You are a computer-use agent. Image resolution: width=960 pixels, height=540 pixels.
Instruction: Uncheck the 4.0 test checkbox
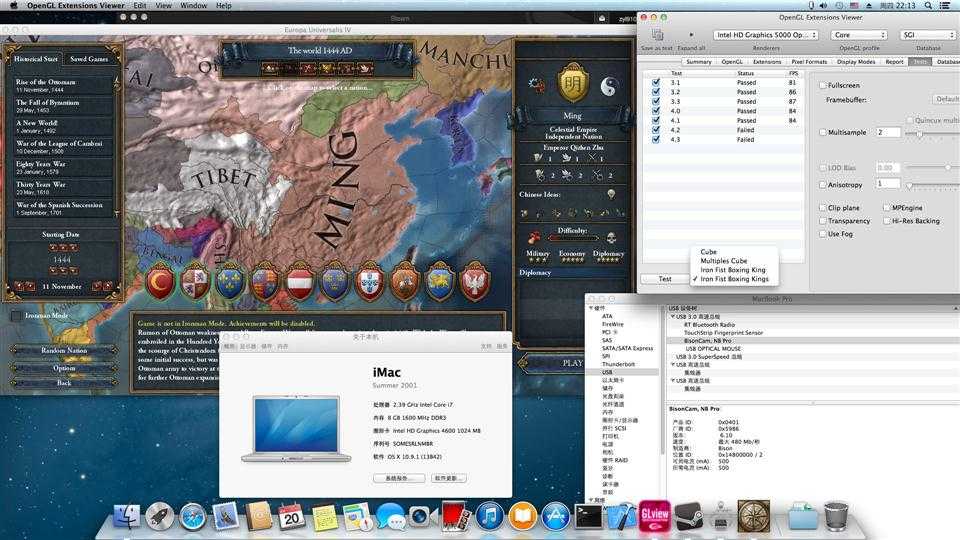tap(656, 111)
